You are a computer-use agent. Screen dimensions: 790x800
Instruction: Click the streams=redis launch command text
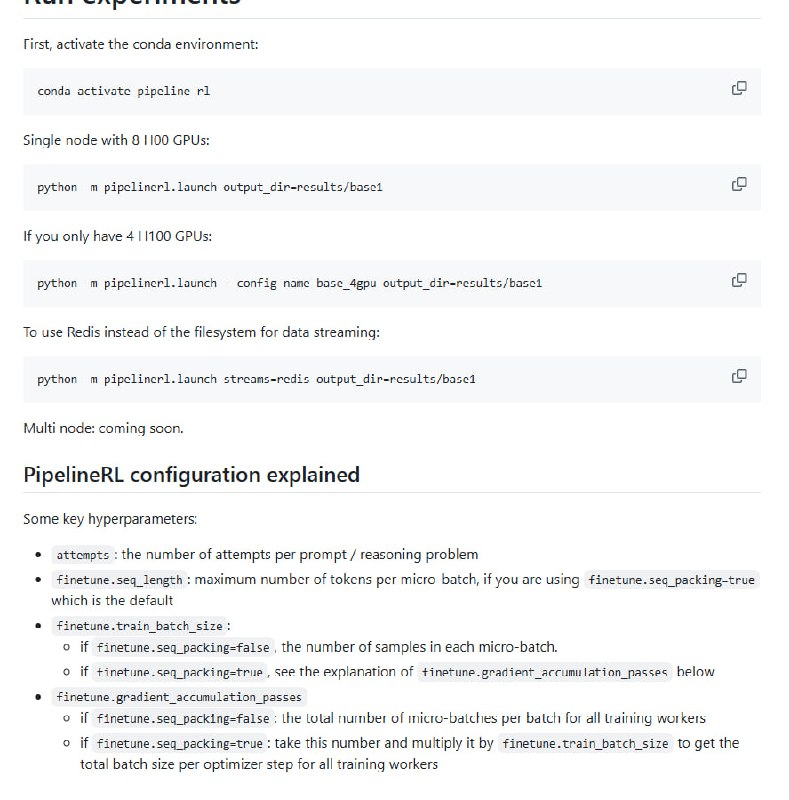(256, 379)
